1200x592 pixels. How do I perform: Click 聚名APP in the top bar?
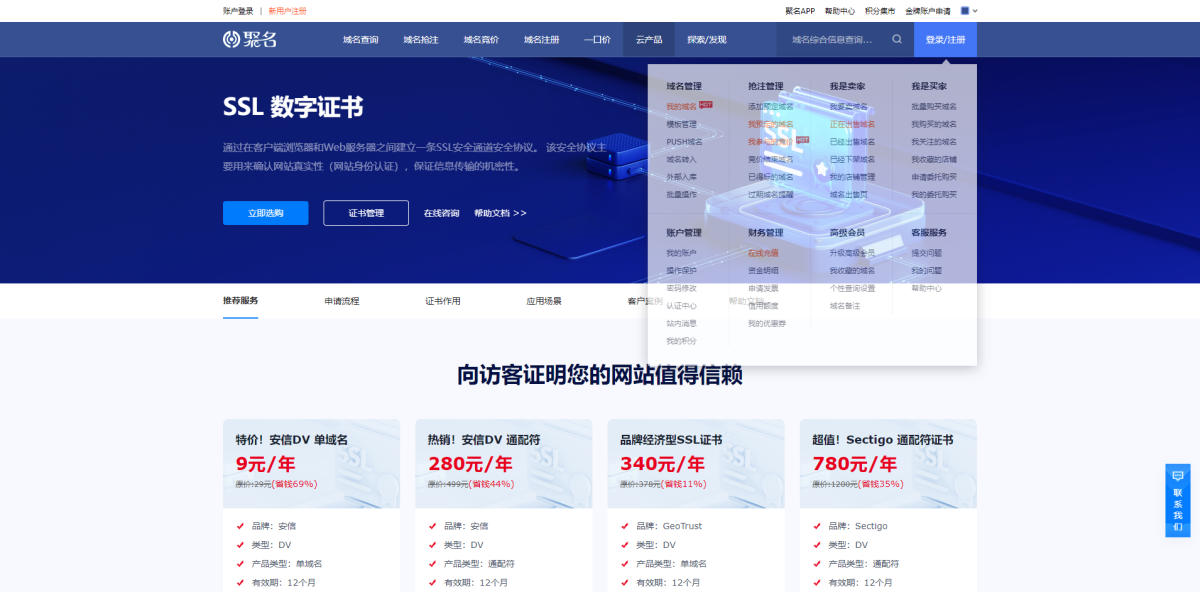800,11
